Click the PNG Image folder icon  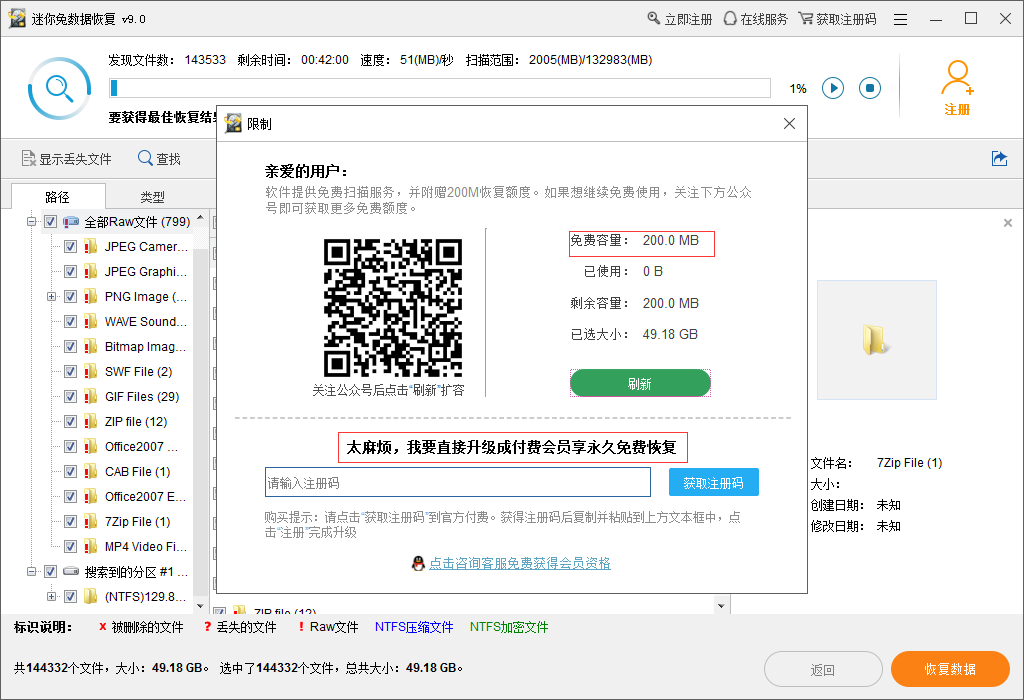pos(90,296)
